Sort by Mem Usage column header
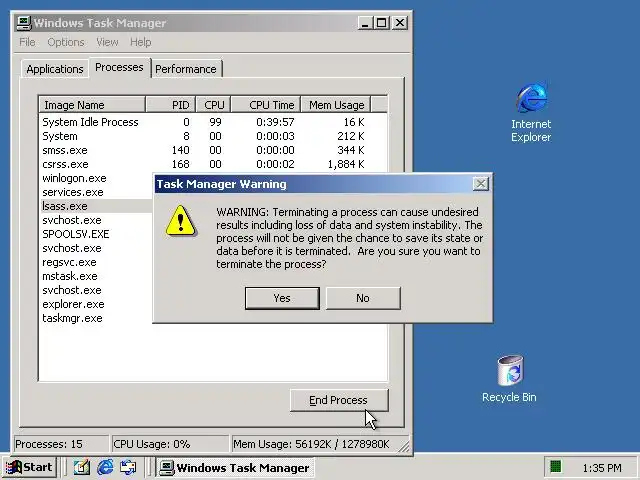This screenshot has width=640, height=480. (336, 105)
